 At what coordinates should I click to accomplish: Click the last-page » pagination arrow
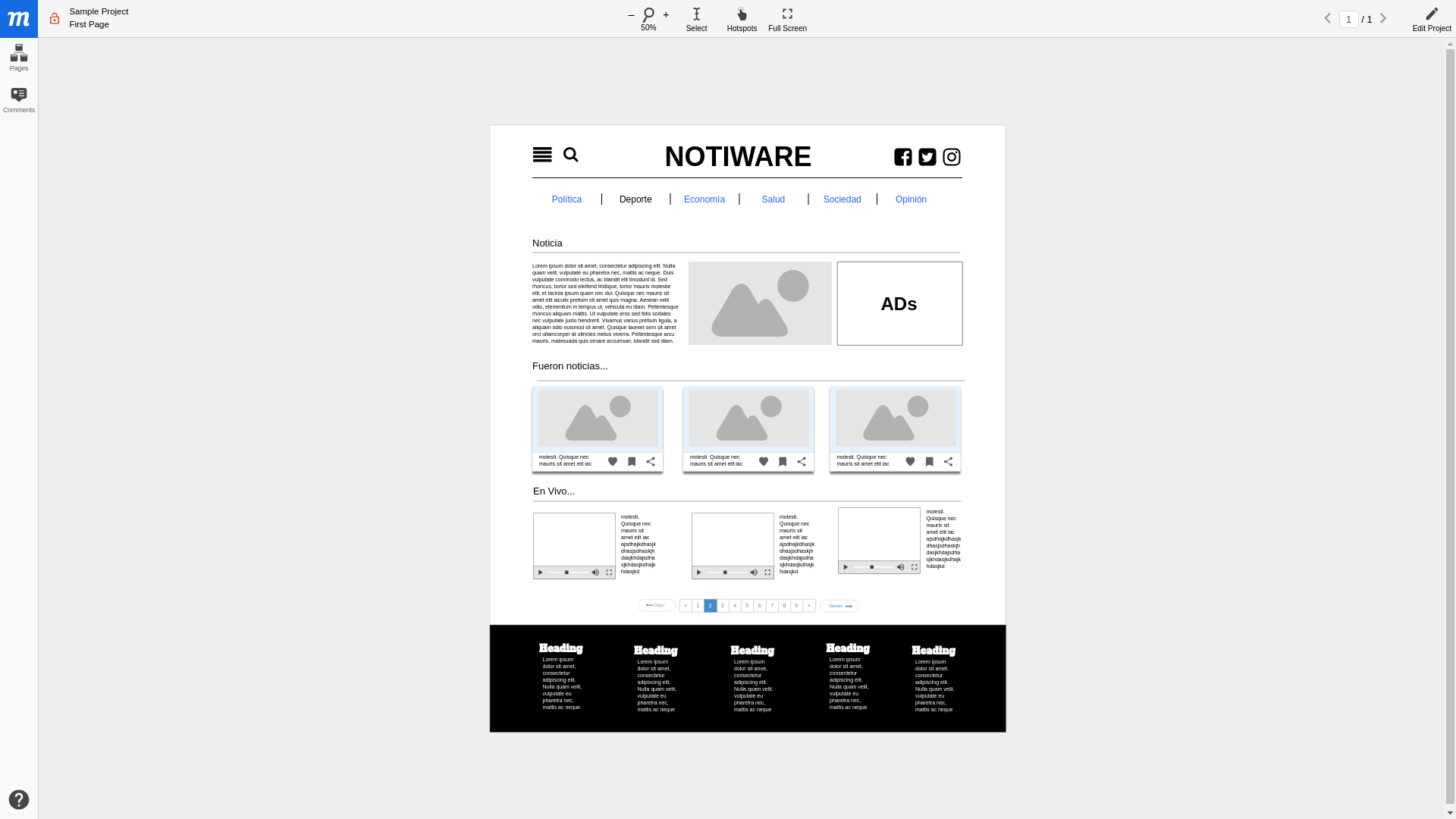tap(809, 606)
